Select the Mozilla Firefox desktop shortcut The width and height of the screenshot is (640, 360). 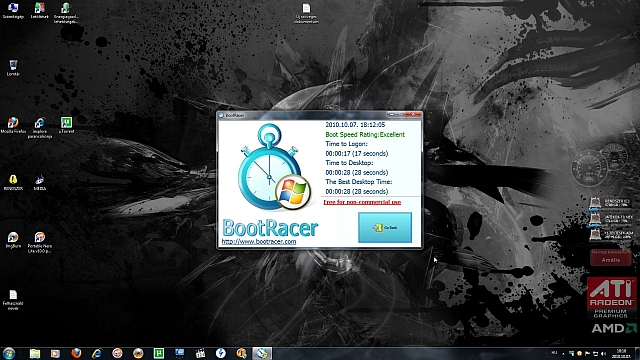13,125
